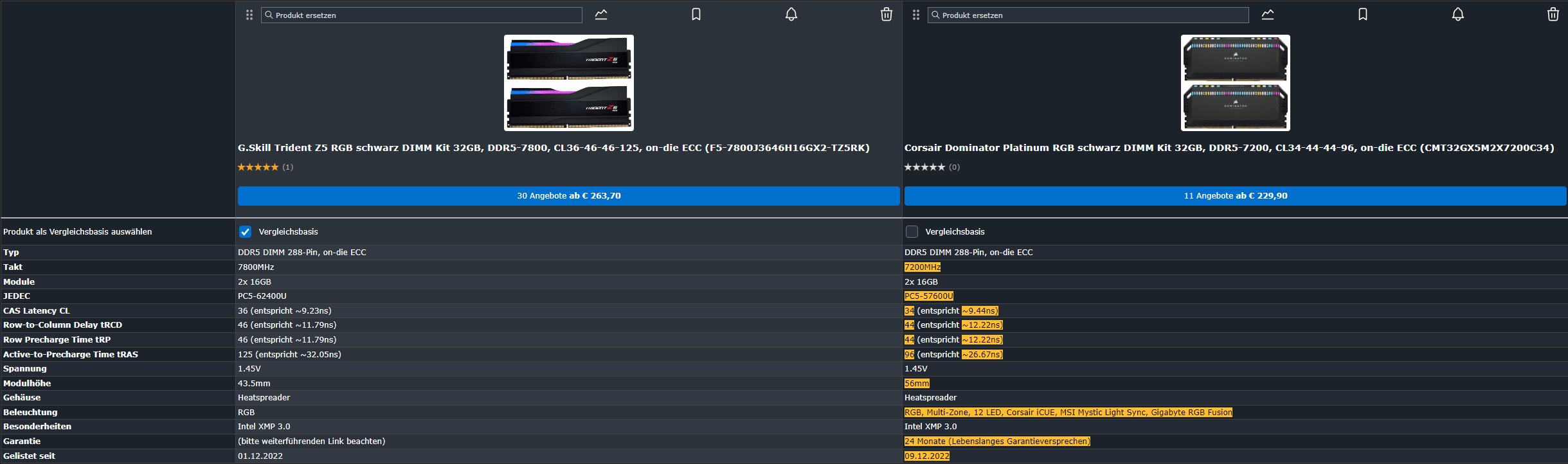Image resolution: width=1568 pixels, height=464 pixels.
Task: Set price alert bell for Corsair Dominator
Action: coord(1458,15)
